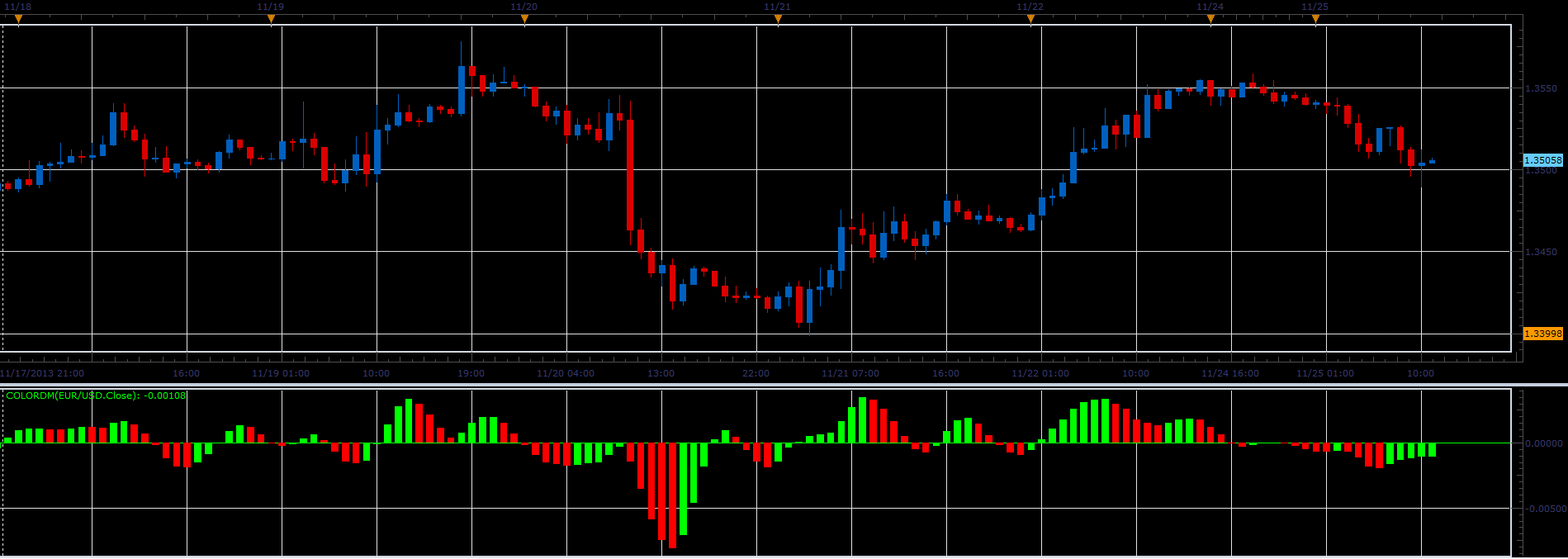Image resolution: width=1568 pixels, height=559 pixels.
Task: Click the 11/22 day marker triangle
Action: (x=1030, y=19)
